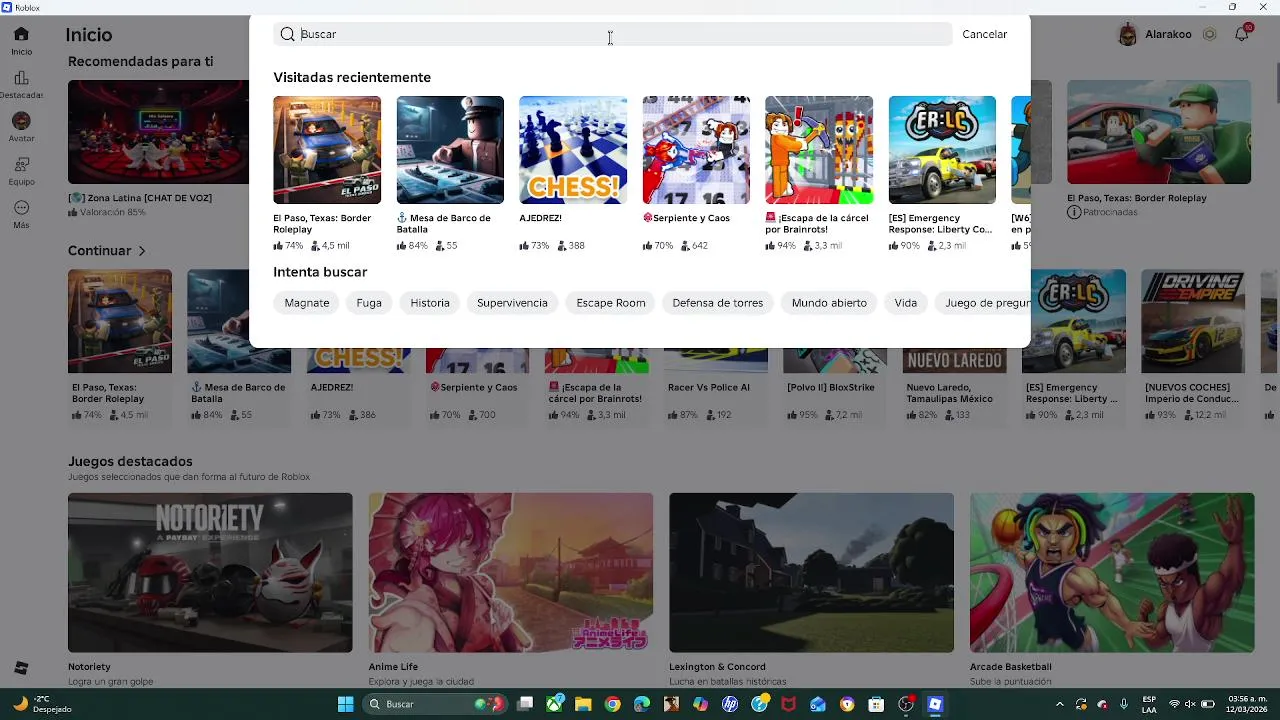The width and height of the screenshot is (1280, 720).
Task: Show hidden system tray icons
Action: click(x=1060, y=704)
